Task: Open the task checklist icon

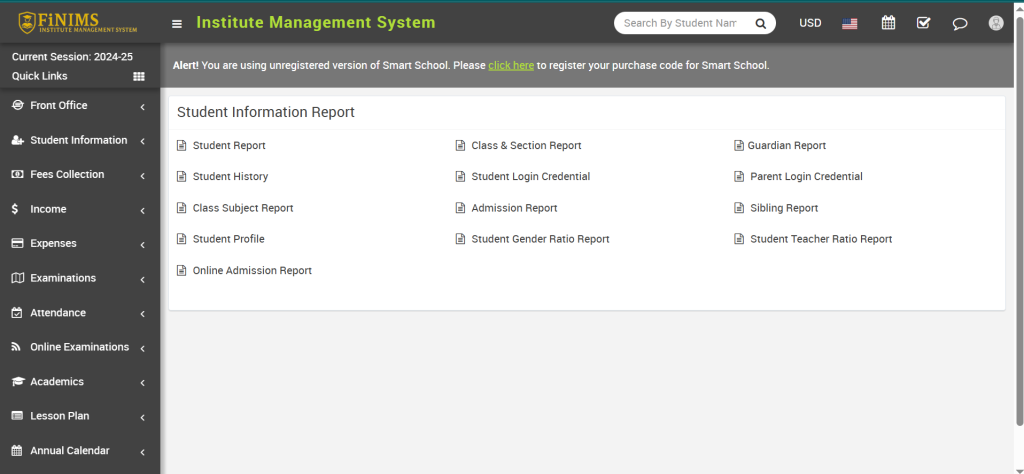Action: pyautogui.click(x=923, y=23)
